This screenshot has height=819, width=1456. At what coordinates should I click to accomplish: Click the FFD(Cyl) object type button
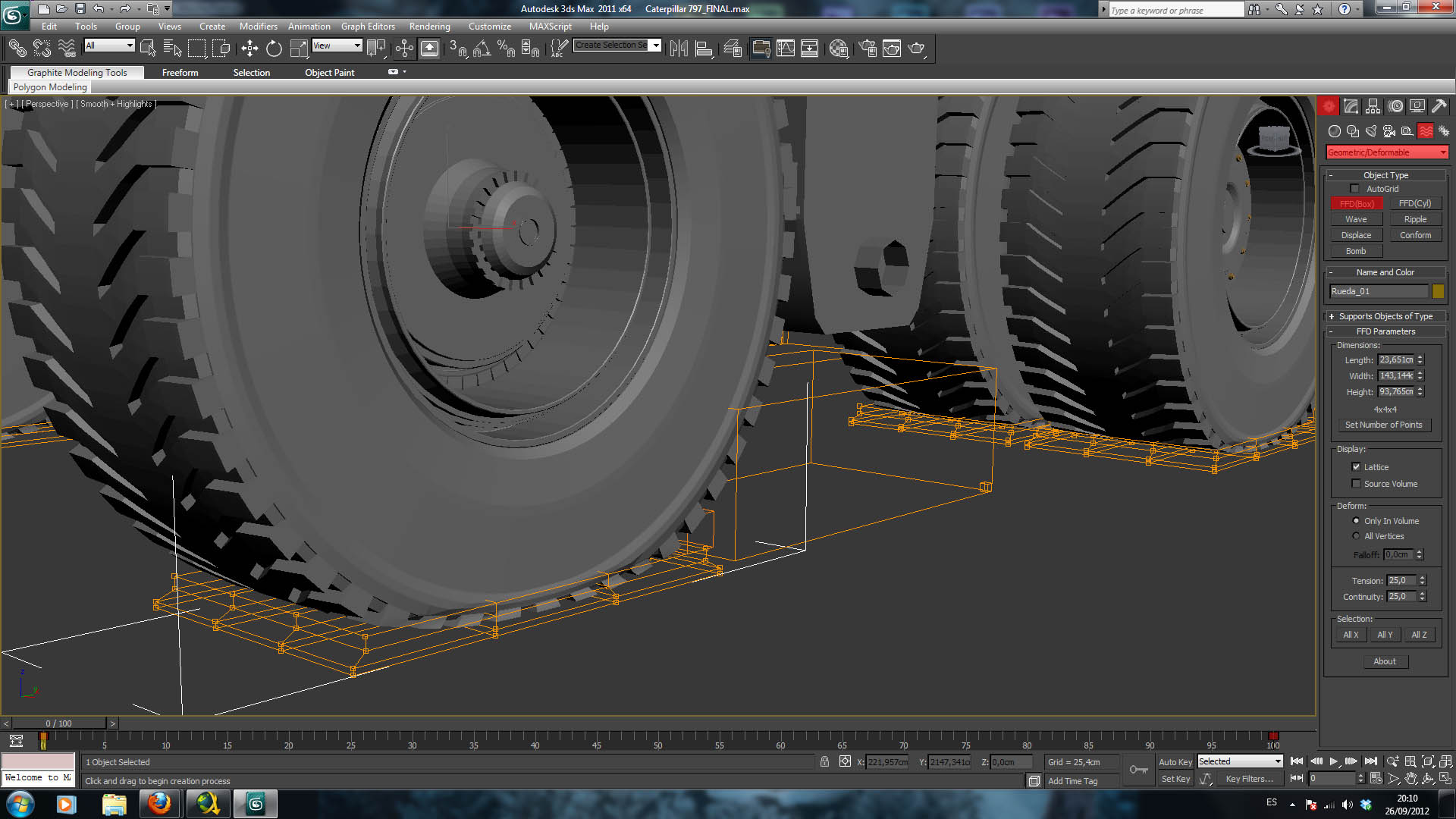pyautogui.click(x=1414, y=203)
